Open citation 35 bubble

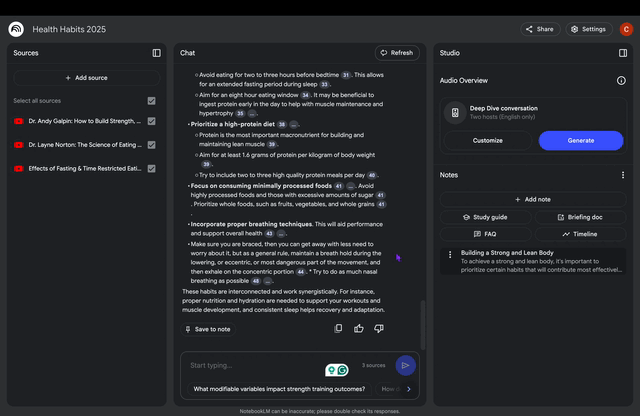coord(240,113)
